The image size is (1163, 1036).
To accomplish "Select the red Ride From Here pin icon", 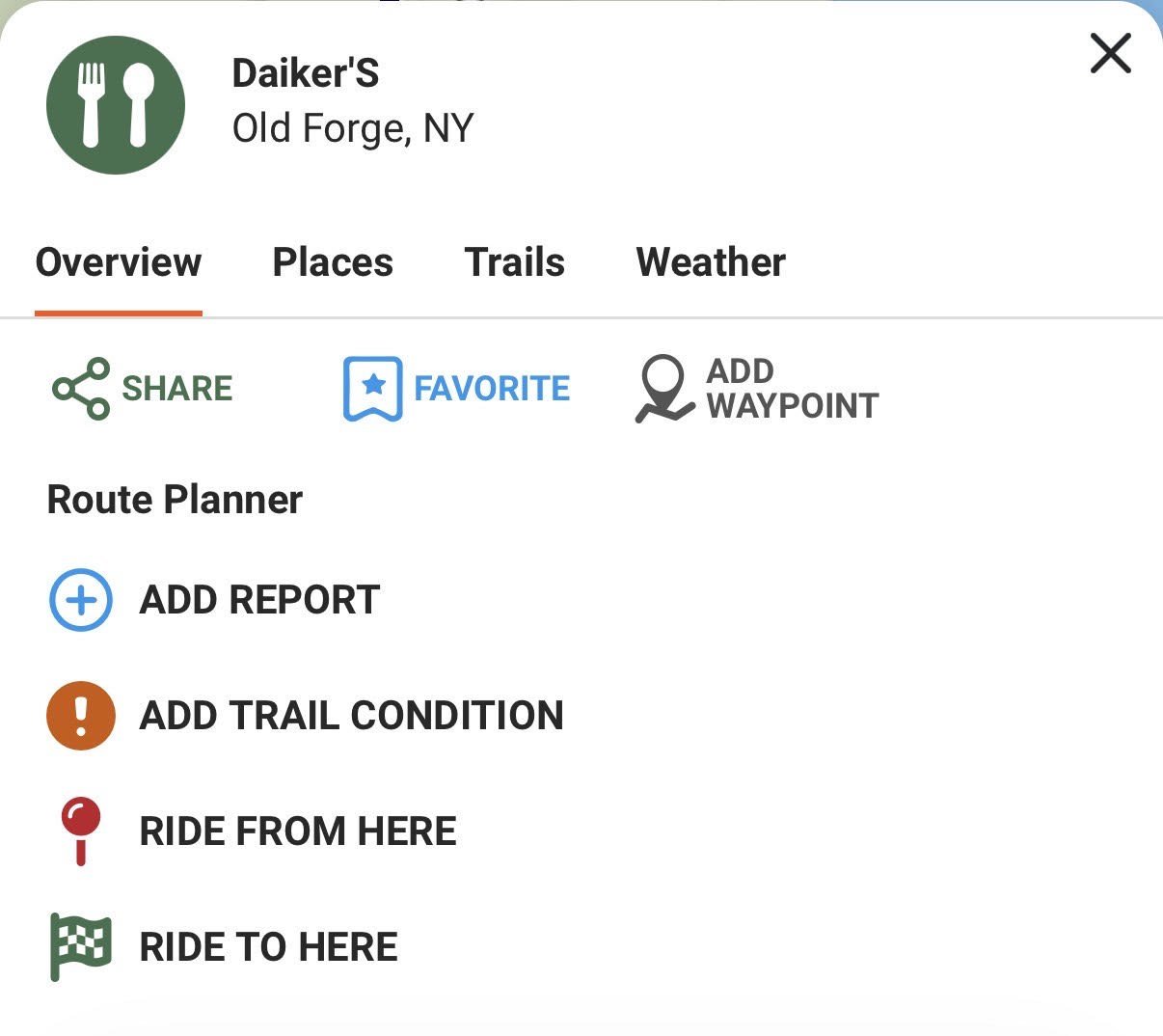I will (x=81, y=831).
